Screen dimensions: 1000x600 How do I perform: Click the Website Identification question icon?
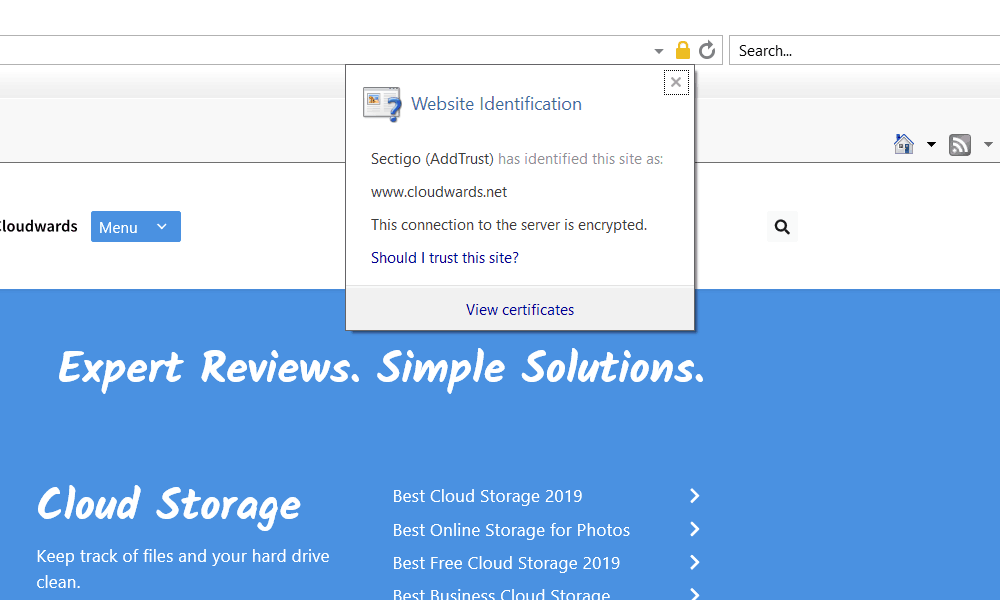[381, 104]
